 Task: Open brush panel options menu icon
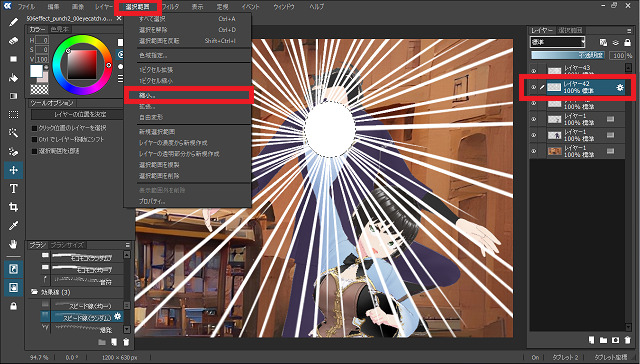[128, 245]
